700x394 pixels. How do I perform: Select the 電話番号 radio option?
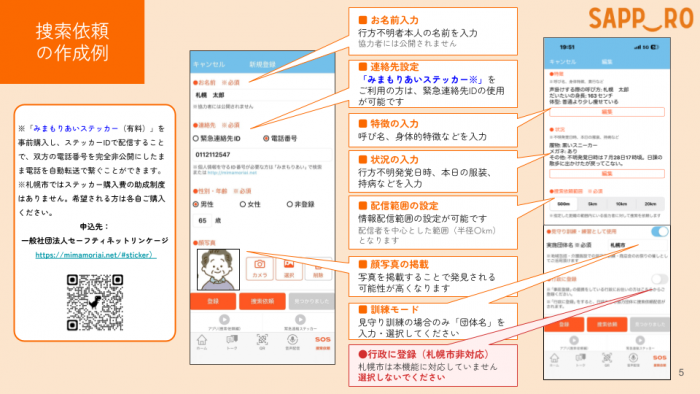(x=266, y=138)
